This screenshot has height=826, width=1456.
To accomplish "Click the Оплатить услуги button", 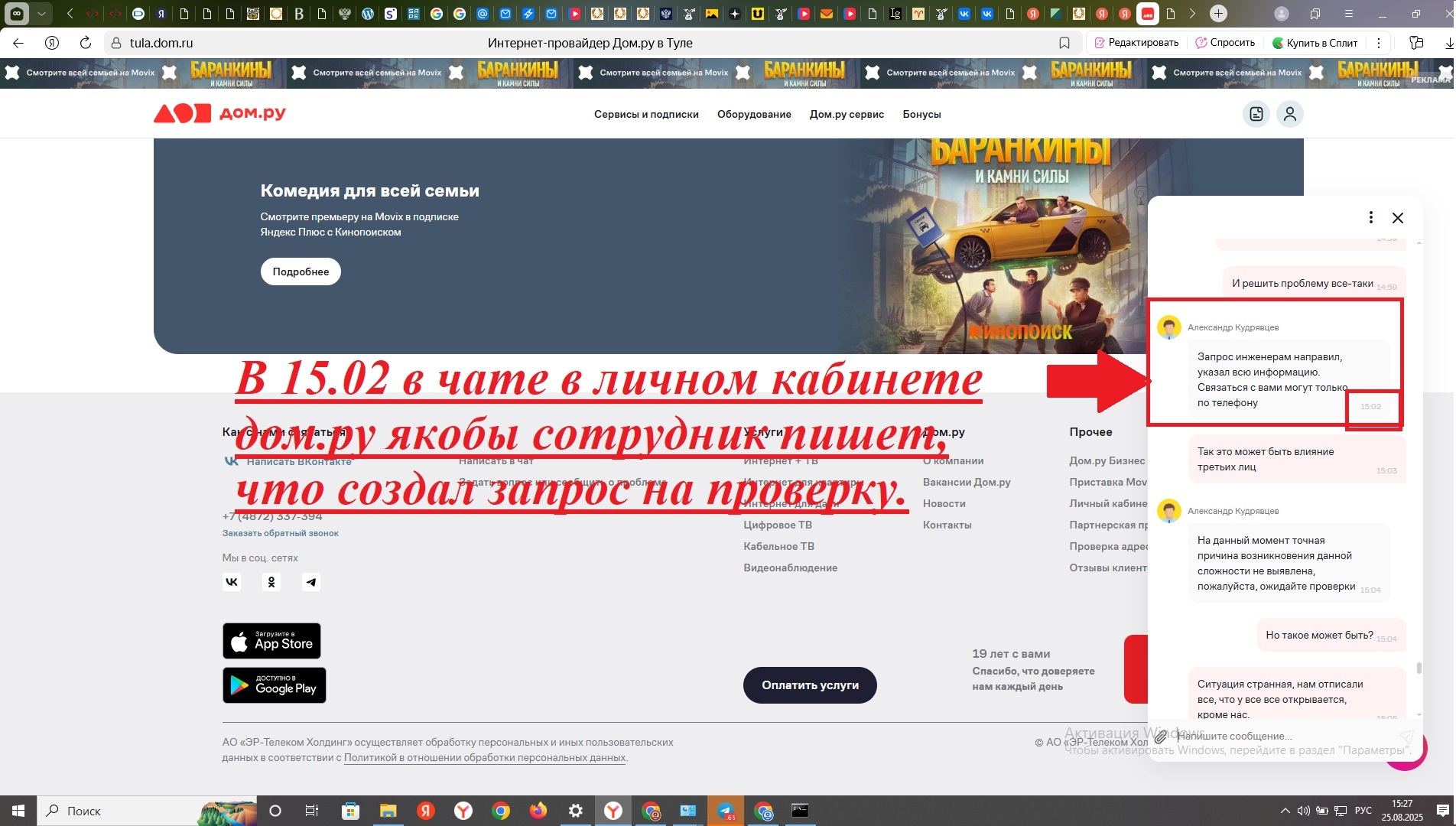I will click(x=810, y=685).
